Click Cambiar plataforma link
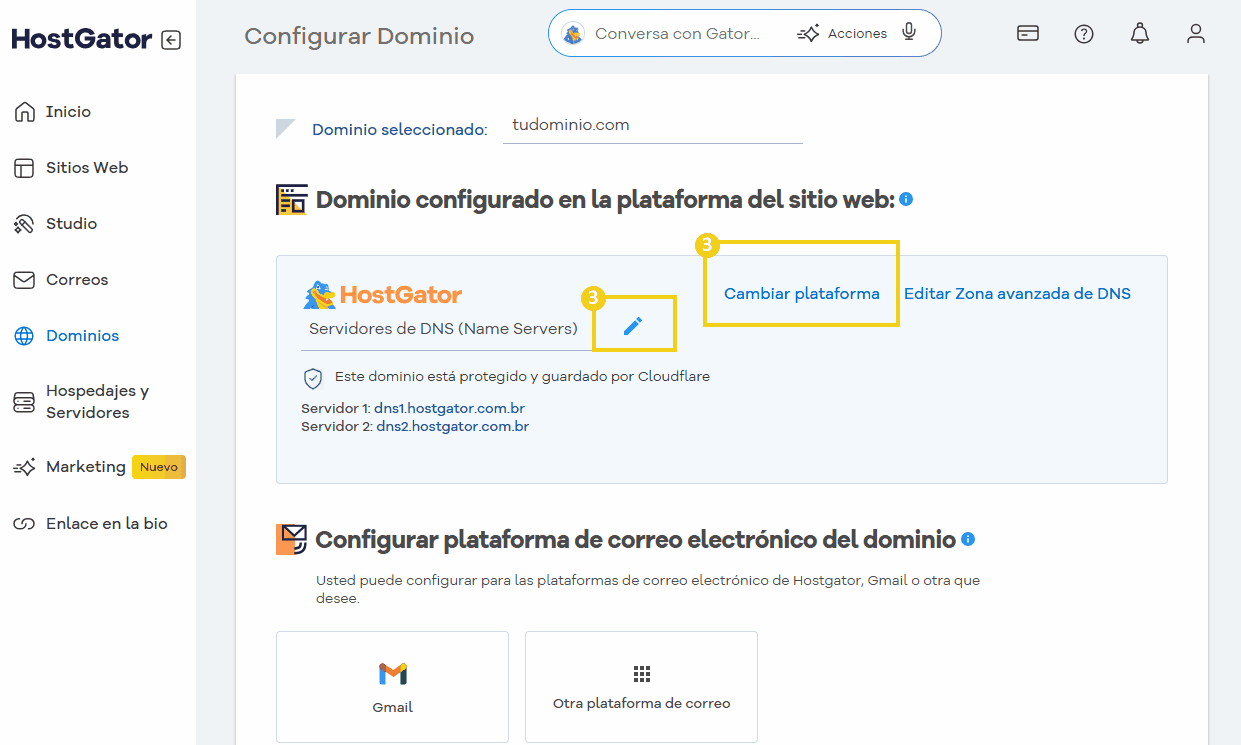The width and height of the screenshot is (1241, 745). click(801, 294)
